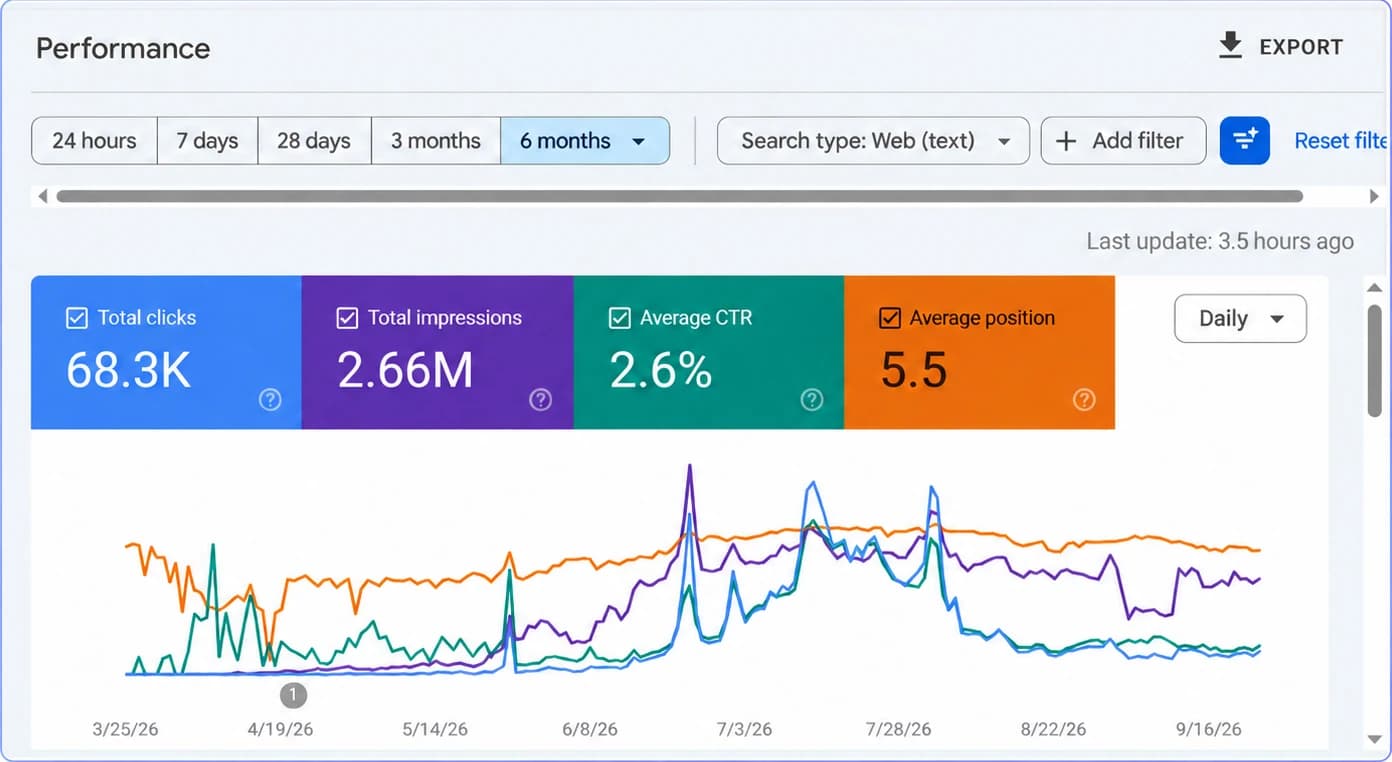1392x762 pixels.
Task: Click the Export download icon
Action: [1230, 46]
